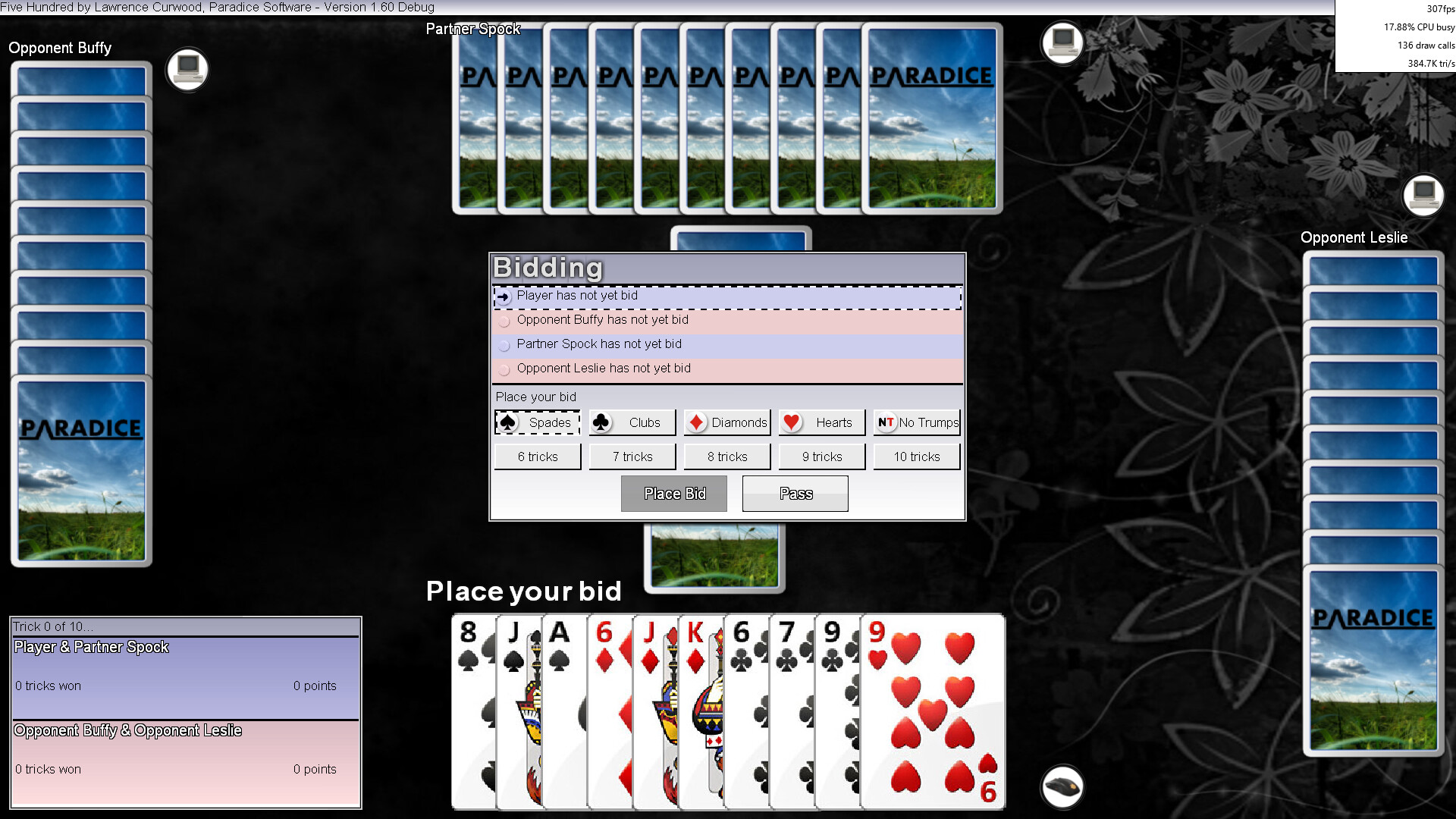
Task: Select Opponent Leslie's bid status radio button
Action: [504, 369]
